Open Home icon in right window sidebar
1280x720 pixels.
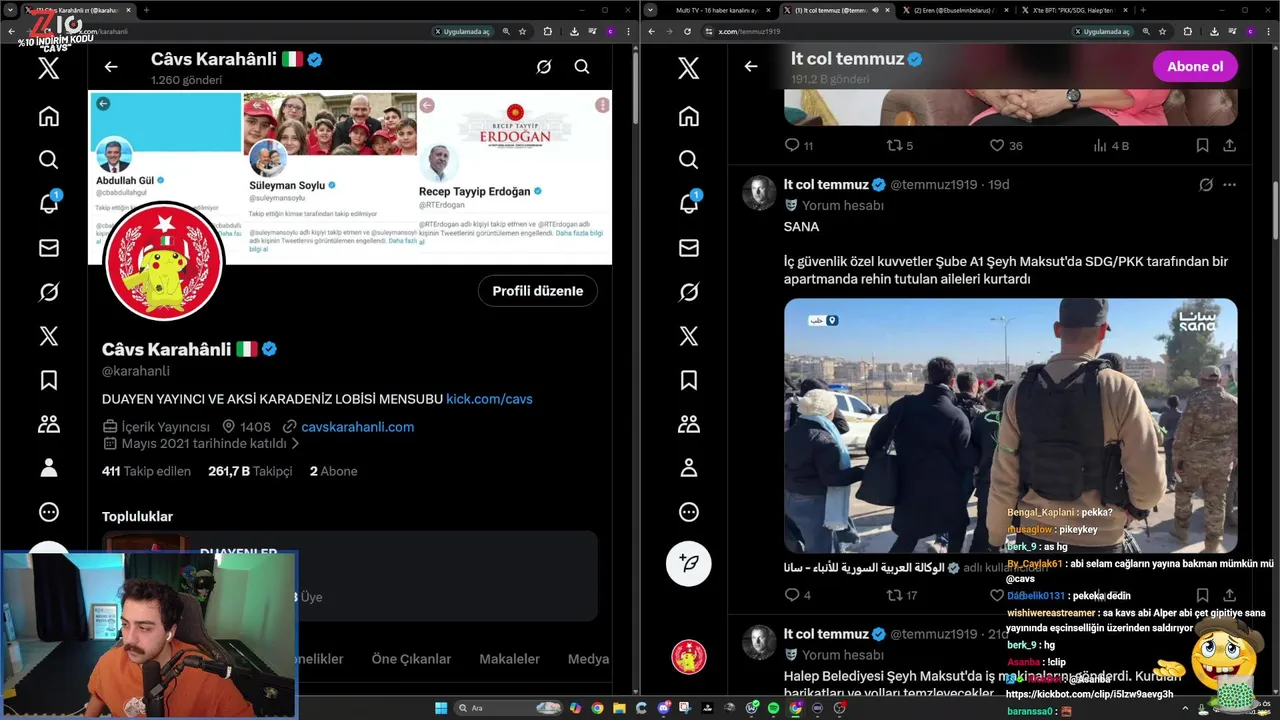click(688, 116)
